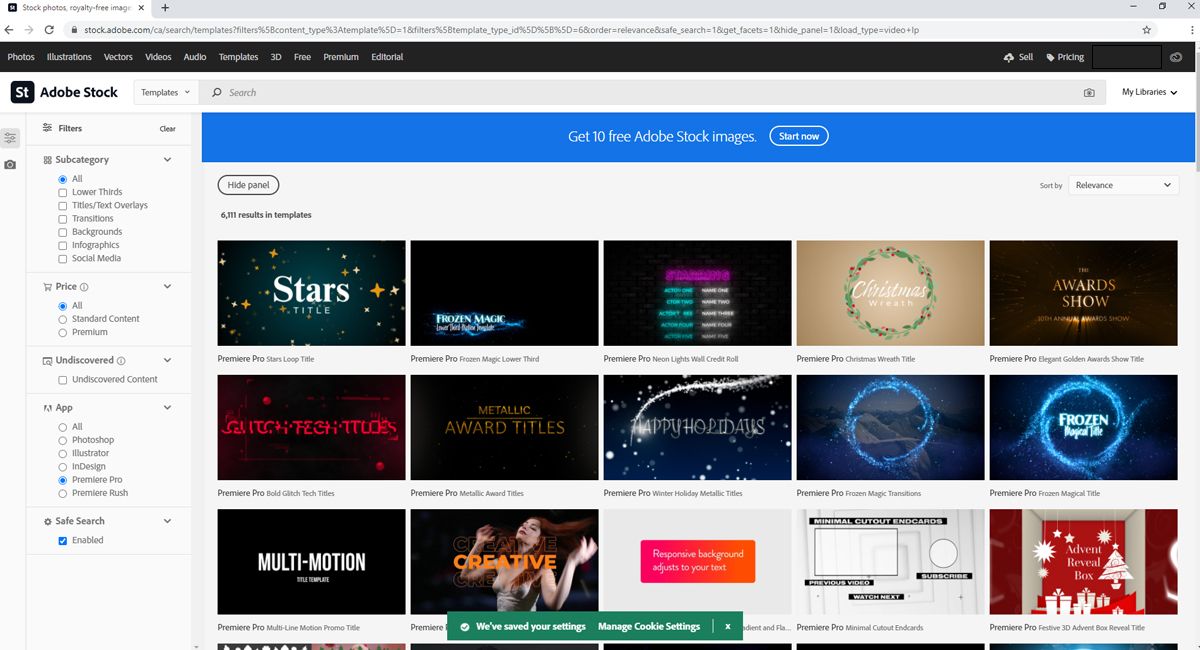Click the find similar camera icon in left rail
This screenshot has width=1200, height=650.
[x=10, y=164]
